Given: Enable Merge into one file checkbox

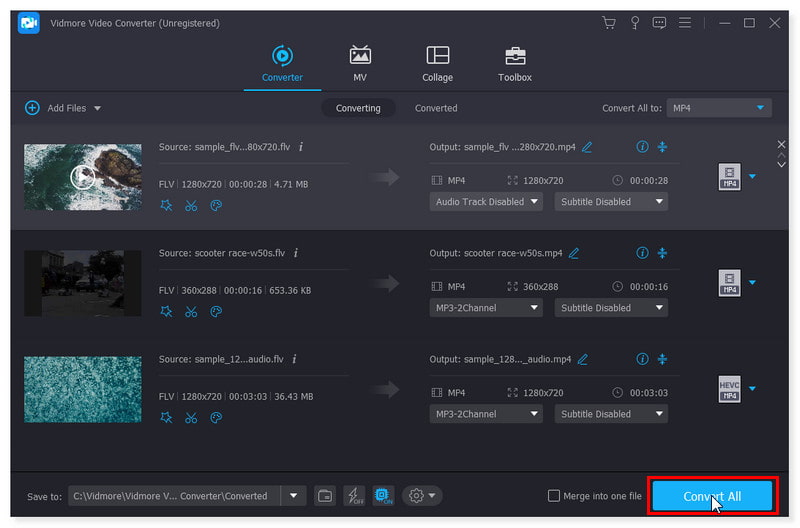Looking at the screenshot, I should (x=554, y=496).
